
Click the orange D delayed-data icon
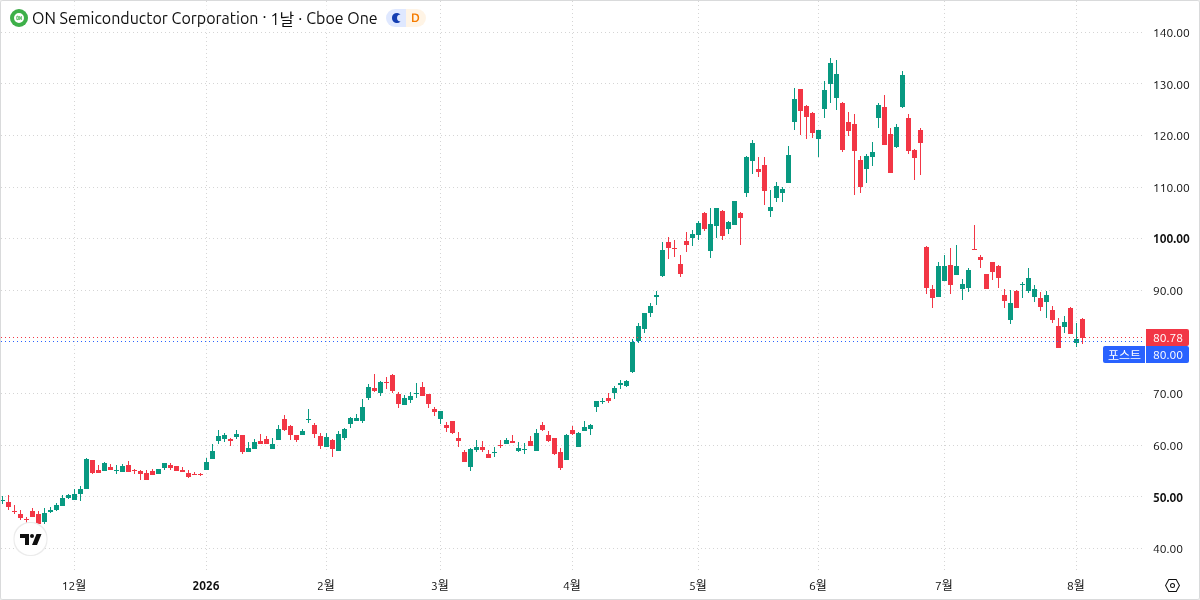[415, 18]
